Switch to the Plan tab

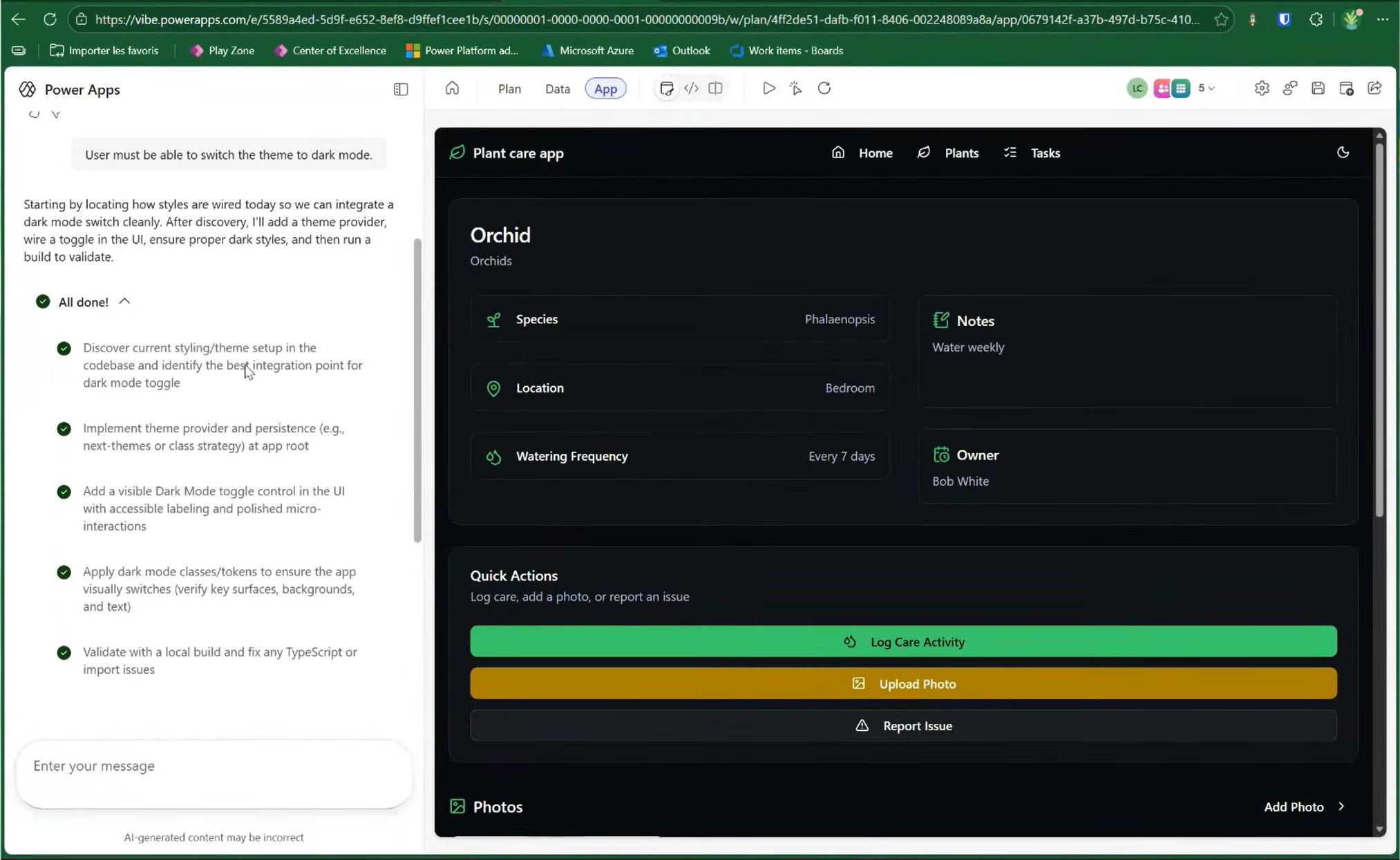coord(509,88)
